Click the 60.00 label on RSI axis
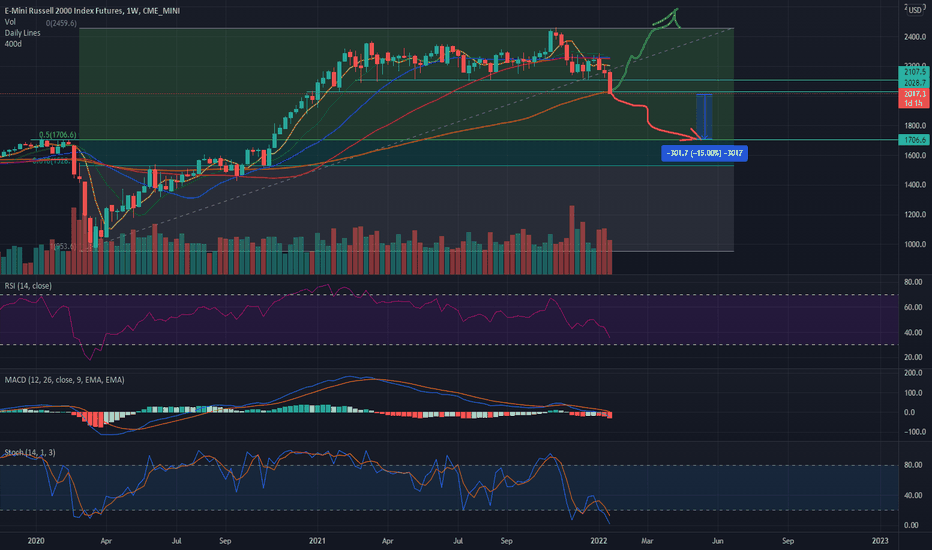This screenshot has width=932, height=550. tap(913, 307)
